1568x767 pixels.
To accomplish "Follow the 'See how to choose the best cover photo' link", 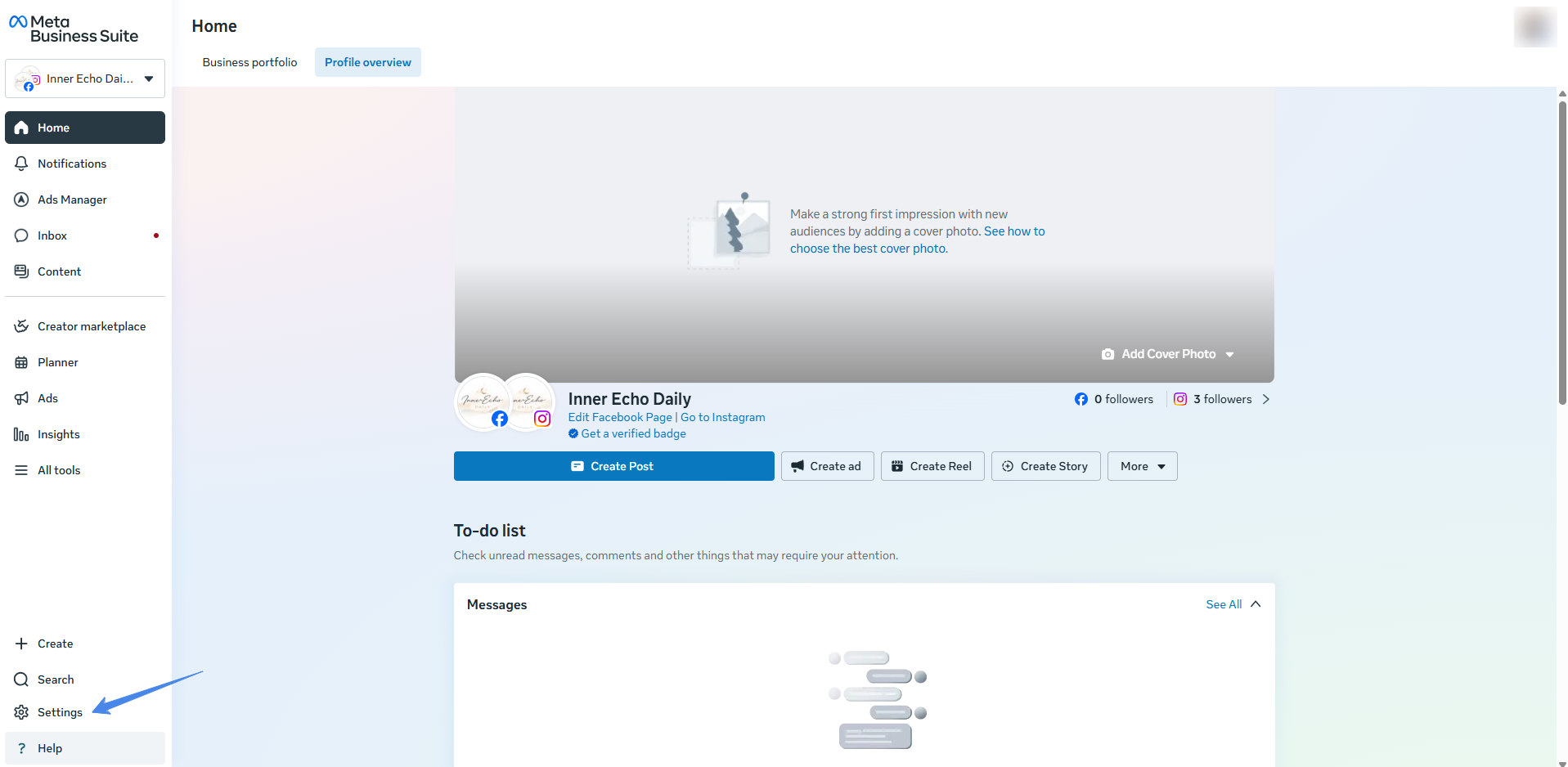I will pos(917,240).
